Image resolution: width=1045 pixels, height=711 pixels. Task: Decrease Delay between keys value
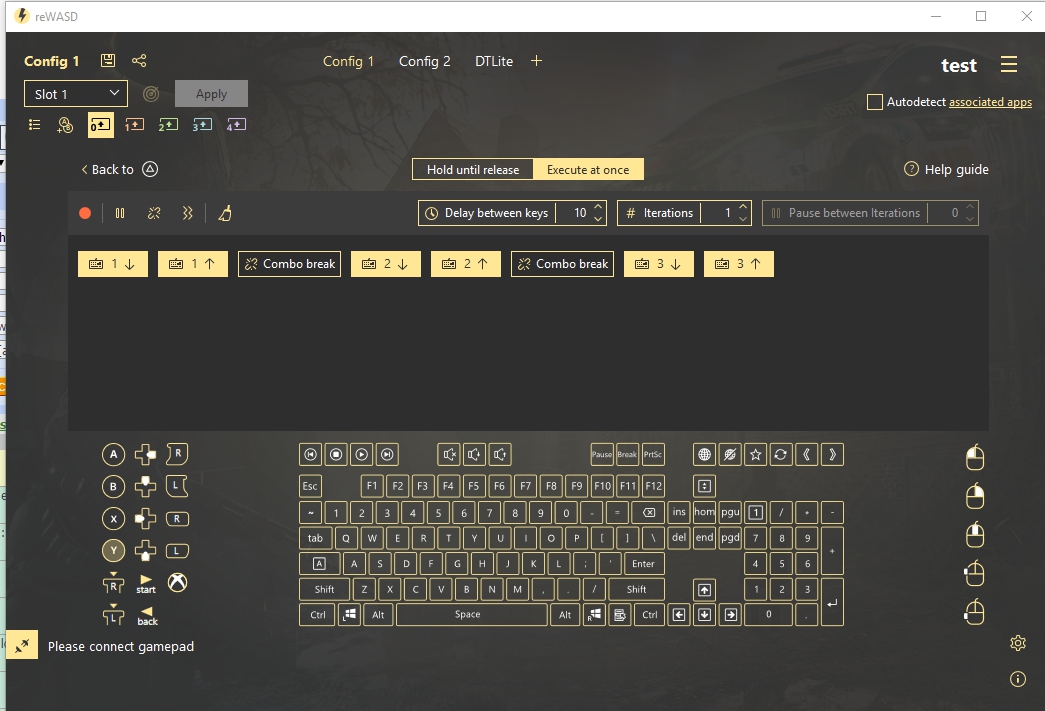point(598,219)
